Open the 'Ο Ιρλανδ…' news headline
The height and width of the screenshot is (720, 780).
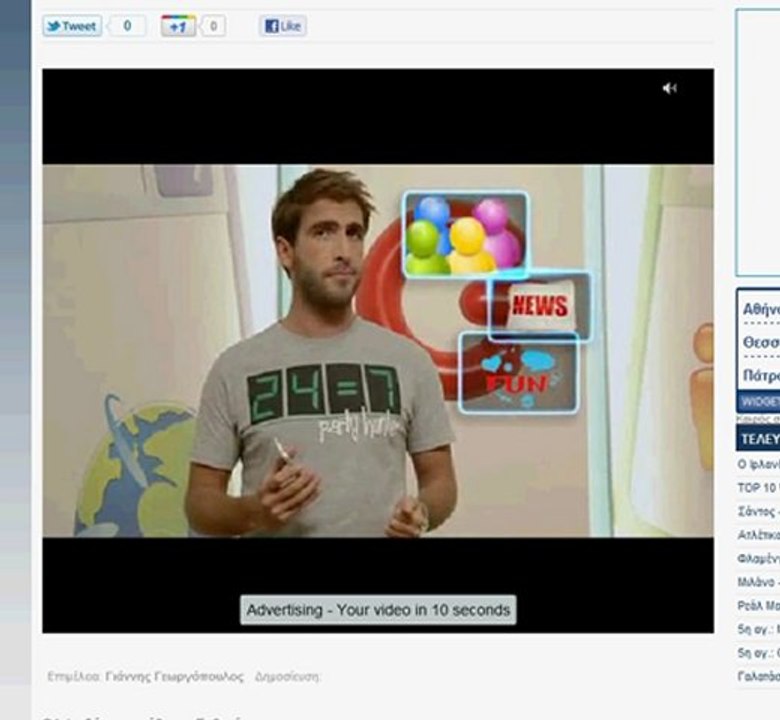[759, 464]
